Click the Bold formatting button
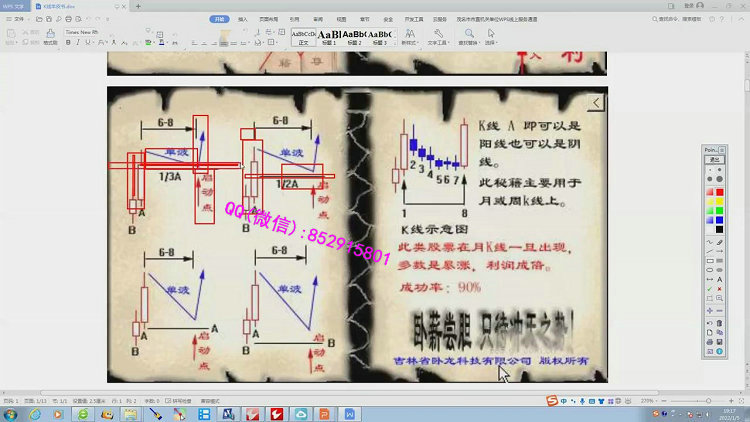 (67, 42)
